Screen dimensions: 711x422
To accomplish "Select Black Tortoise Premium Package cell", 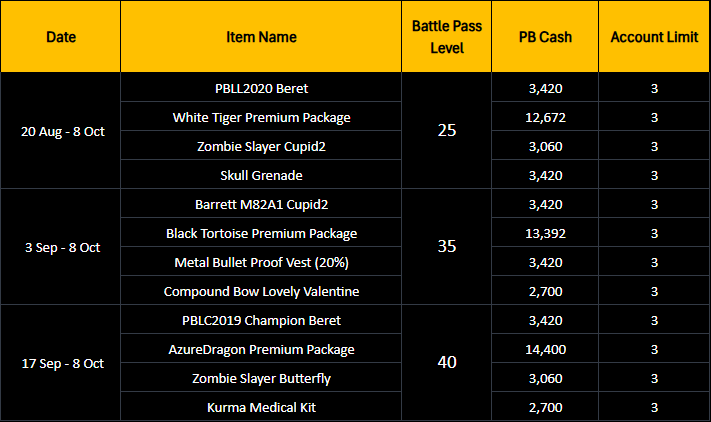I will click(x=261, y=233).
